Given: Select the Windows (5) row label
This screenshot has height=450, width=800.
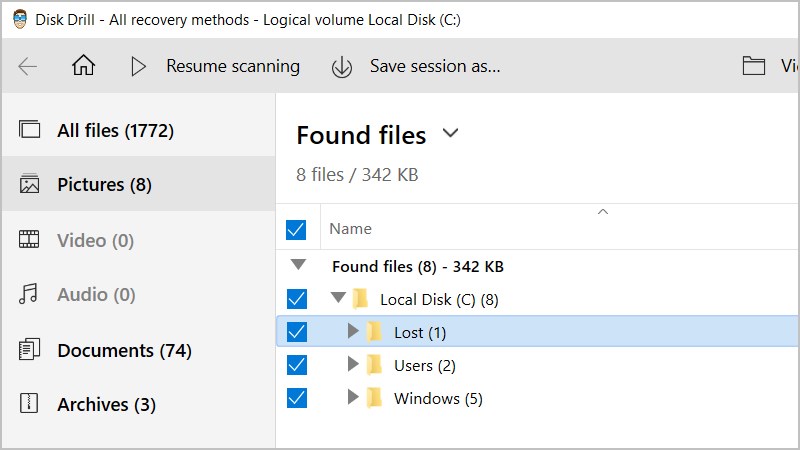Looking at the screenshot, I should 438,398.
